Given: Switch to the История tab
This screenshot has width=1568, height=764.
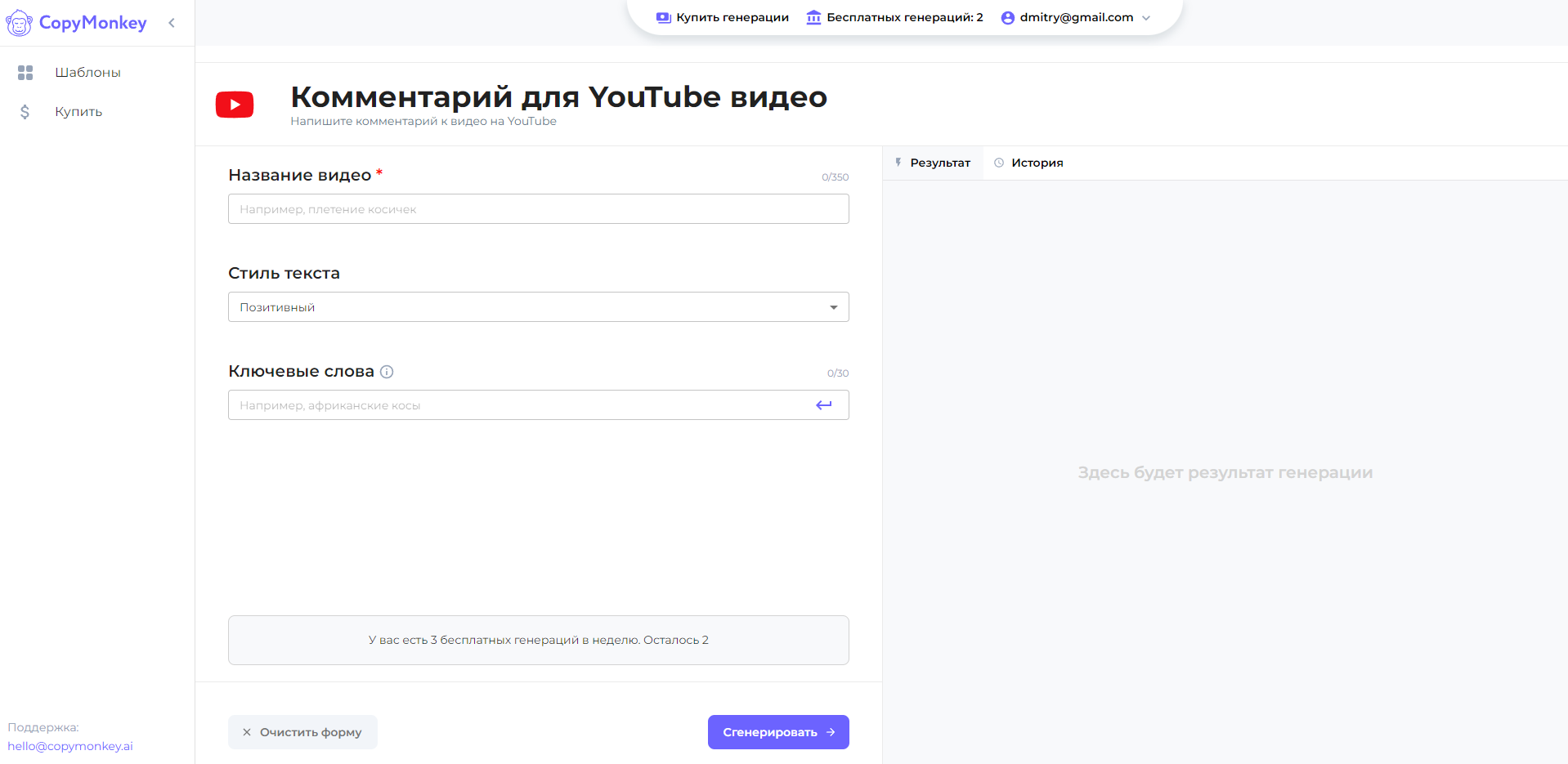Looking at the screenshot, I should [1028, 163].
